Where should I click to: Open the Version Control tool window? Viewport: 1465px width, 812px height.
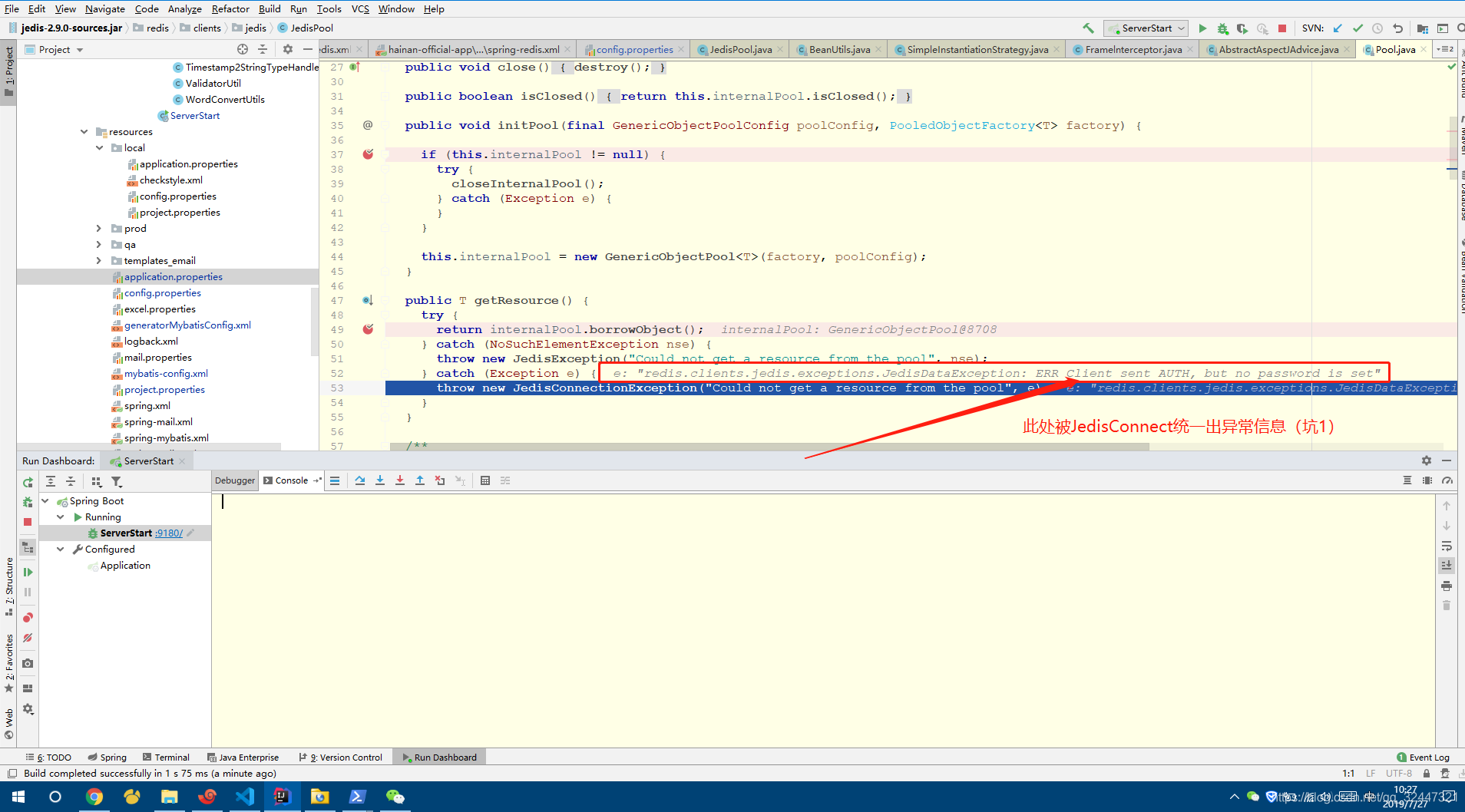[341, 758]
